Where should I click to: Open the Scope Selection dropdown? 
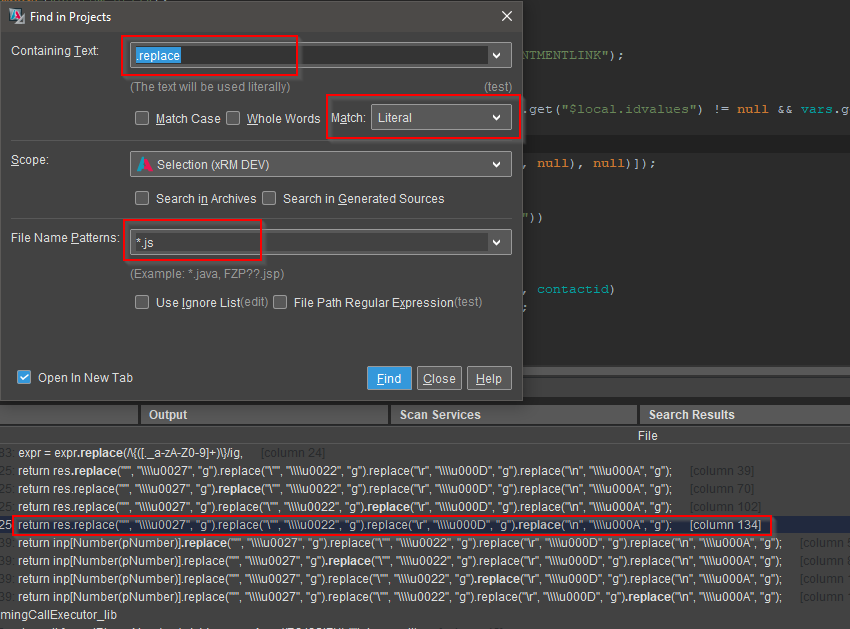[321, 164]
